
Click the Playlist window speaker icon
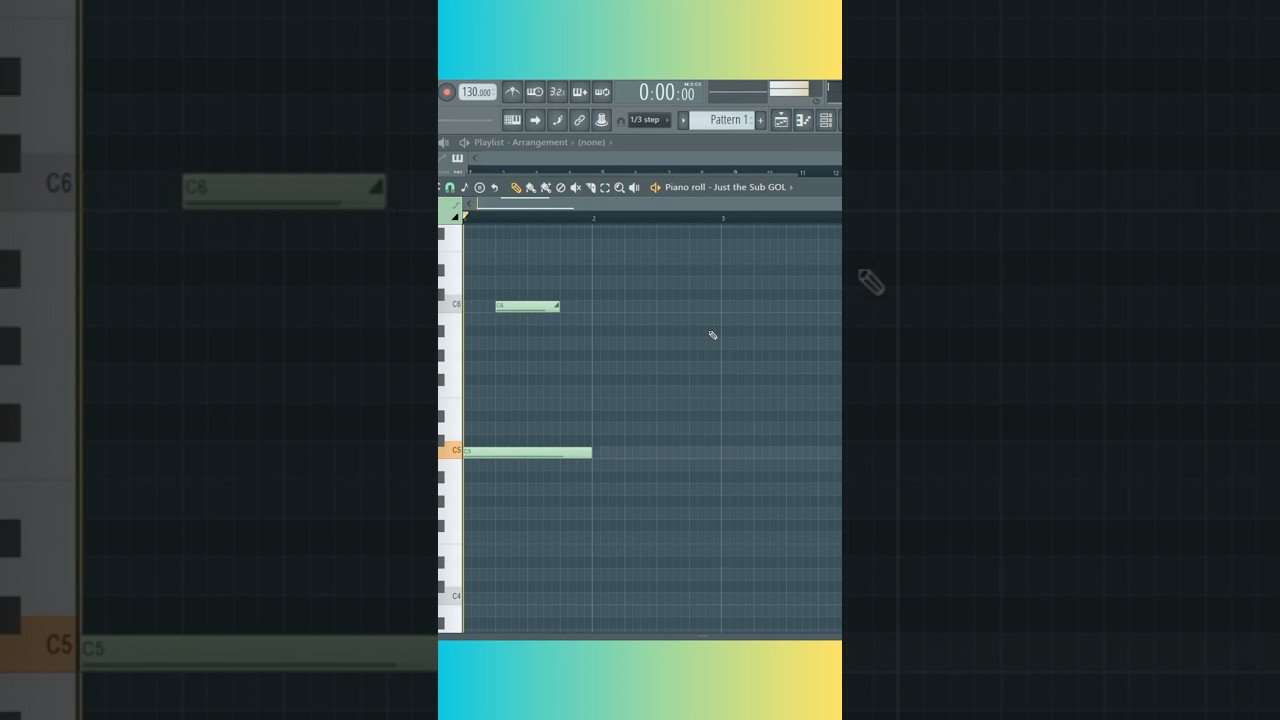464,143
